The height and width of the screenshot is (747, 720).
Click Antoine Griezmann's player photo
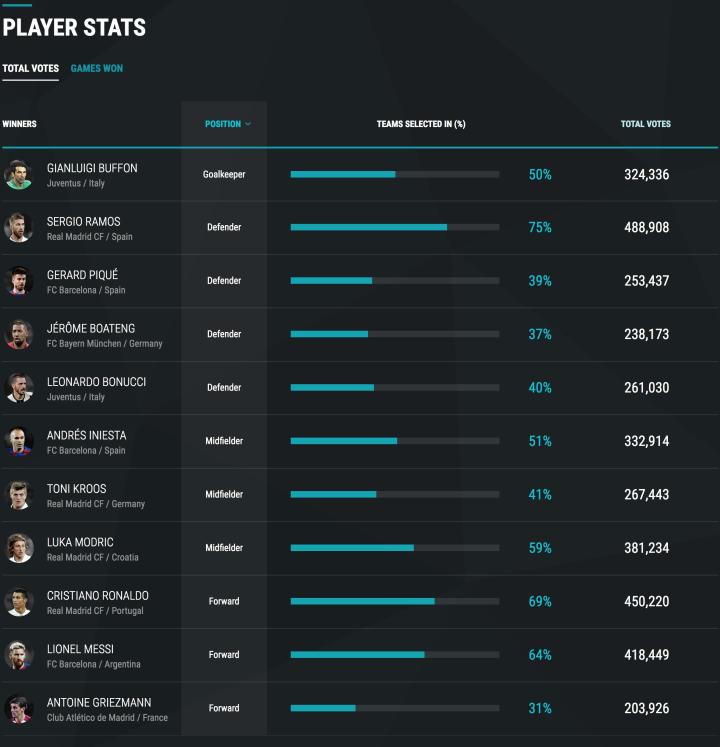pos(18,708)
